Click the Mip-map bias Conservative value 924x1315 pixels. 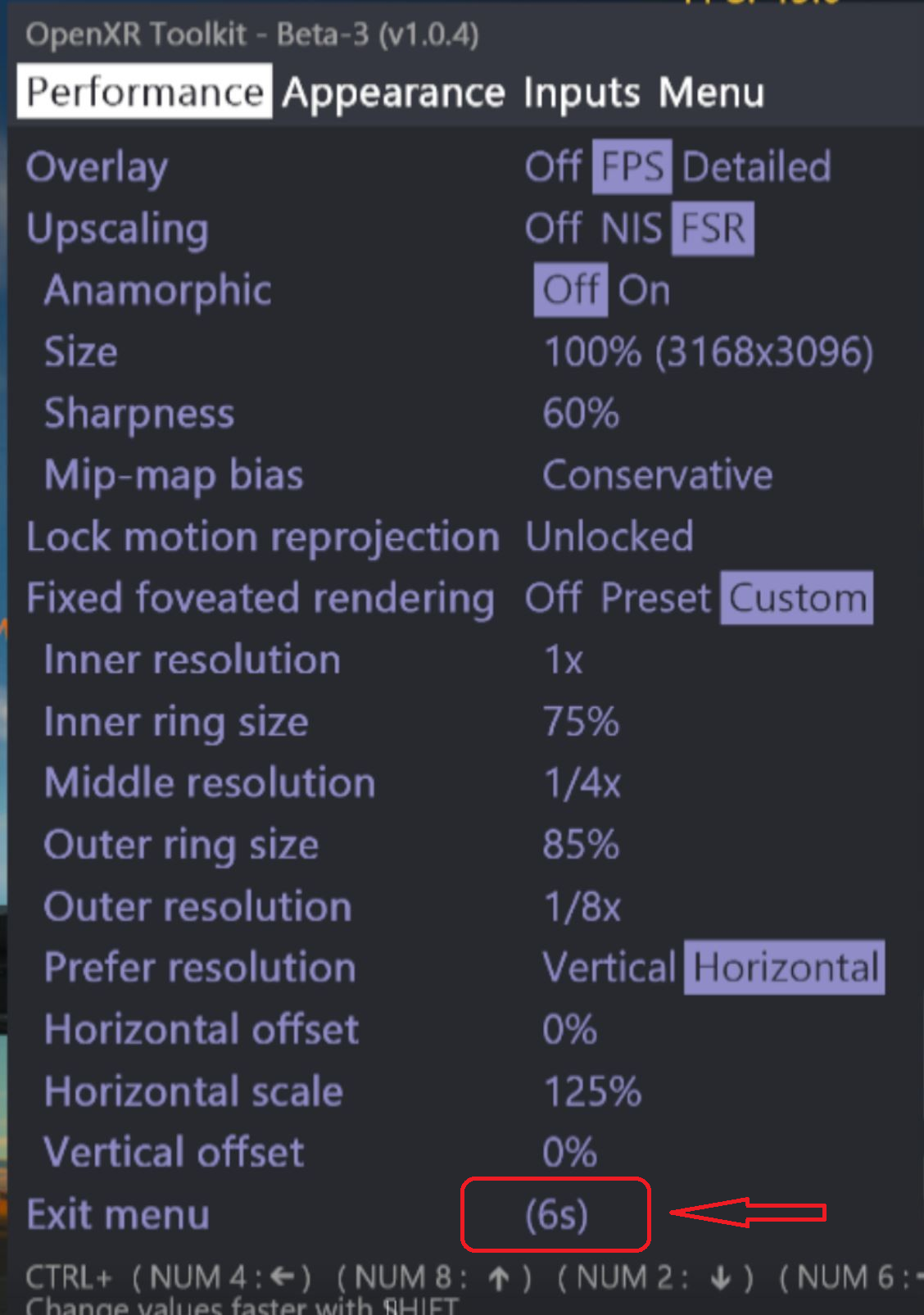pos(657,475)
